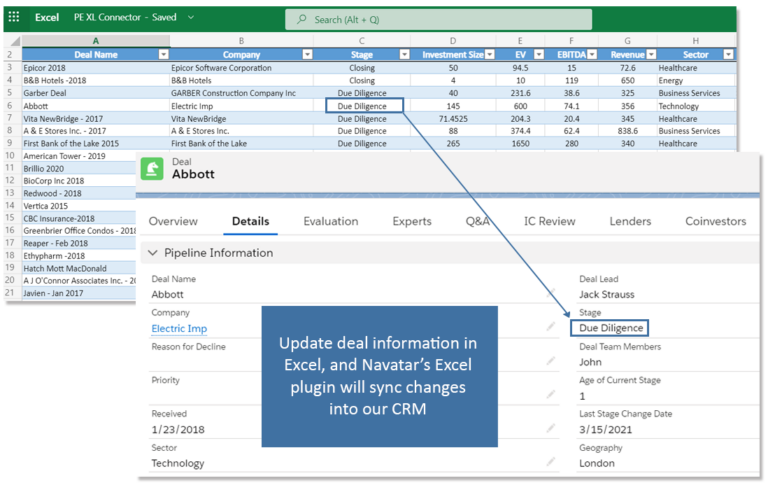768x504 pixels.
Task: Collapse the Pipeline Information section
Action: 153,253
